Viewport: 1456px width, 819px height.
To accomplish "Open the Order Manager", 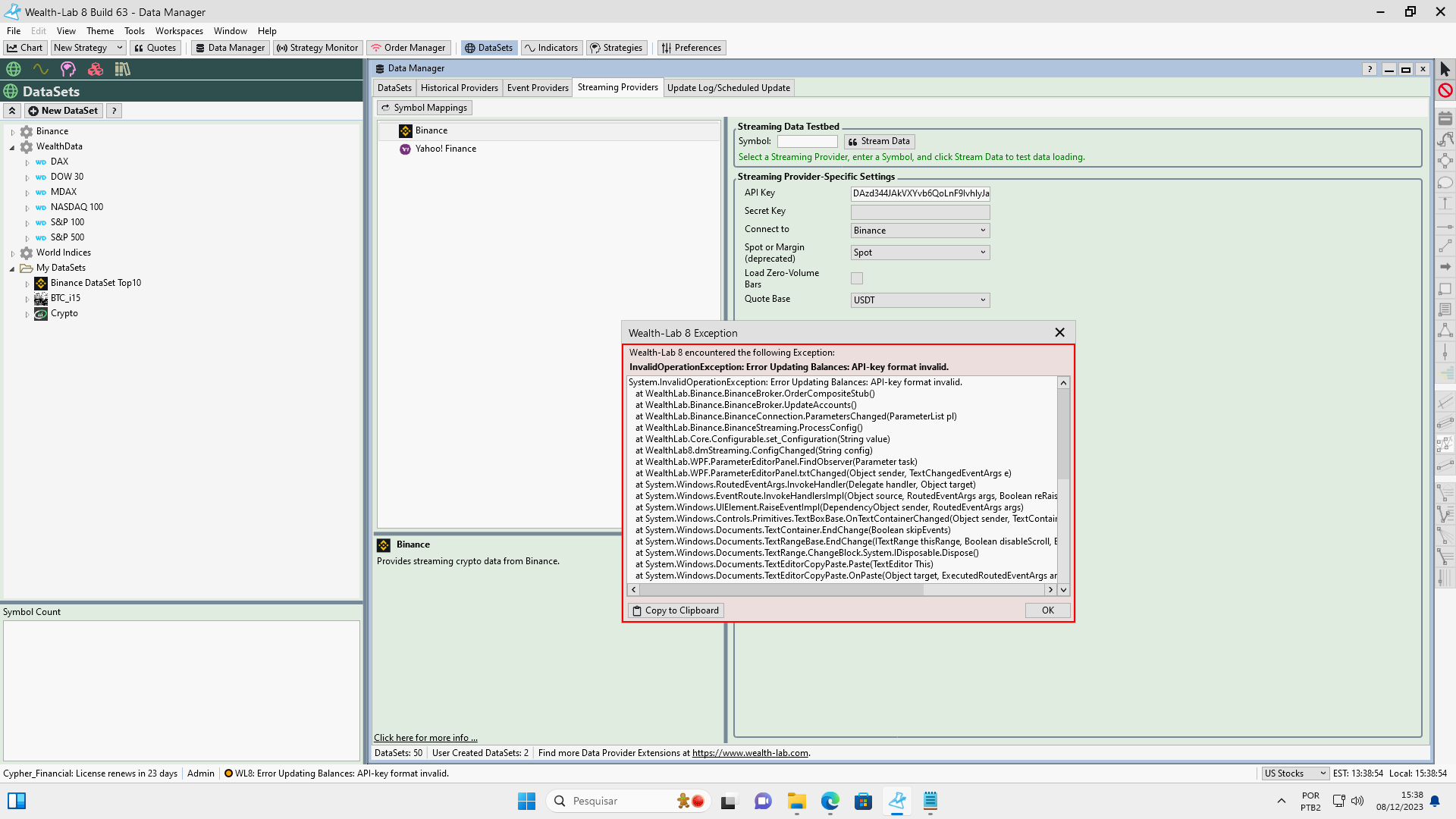I will pyautogui.click(x=408, y=48).
